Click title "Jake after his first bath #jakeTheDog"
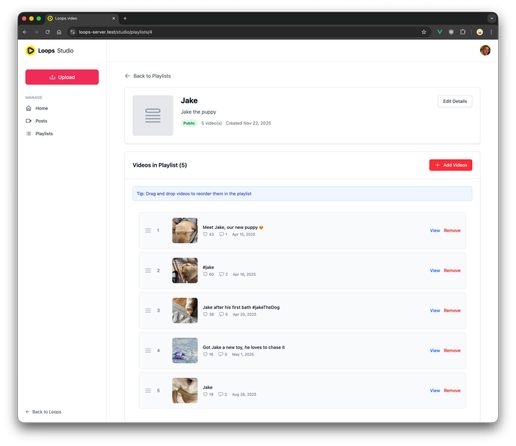 click(241, 307)
